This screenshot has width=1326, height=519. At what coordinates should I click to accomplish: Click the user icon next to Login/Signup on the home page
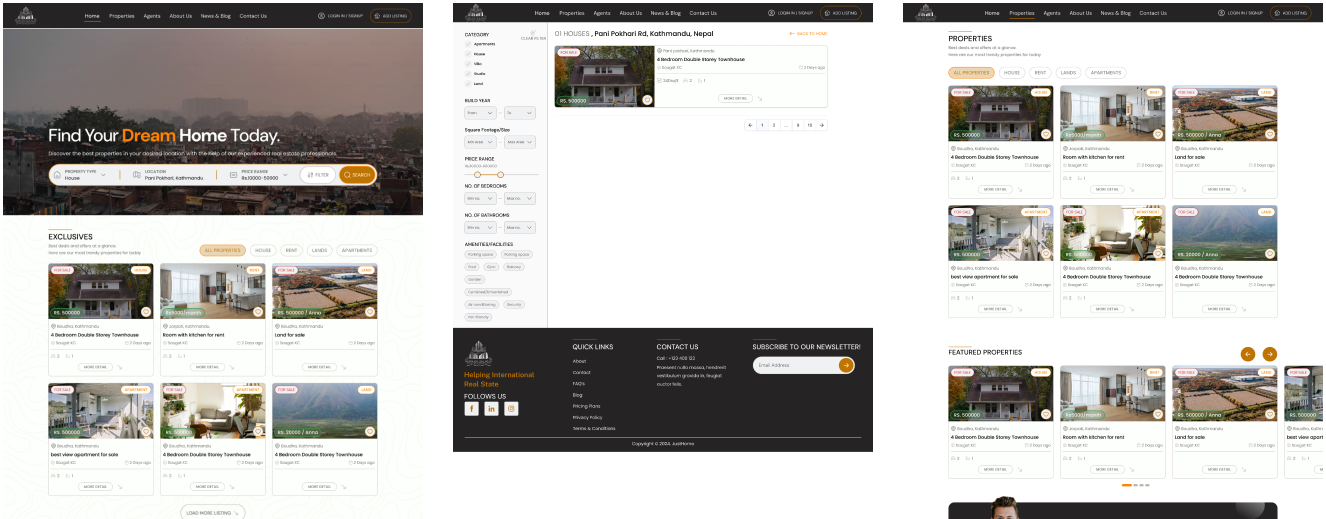321,16
